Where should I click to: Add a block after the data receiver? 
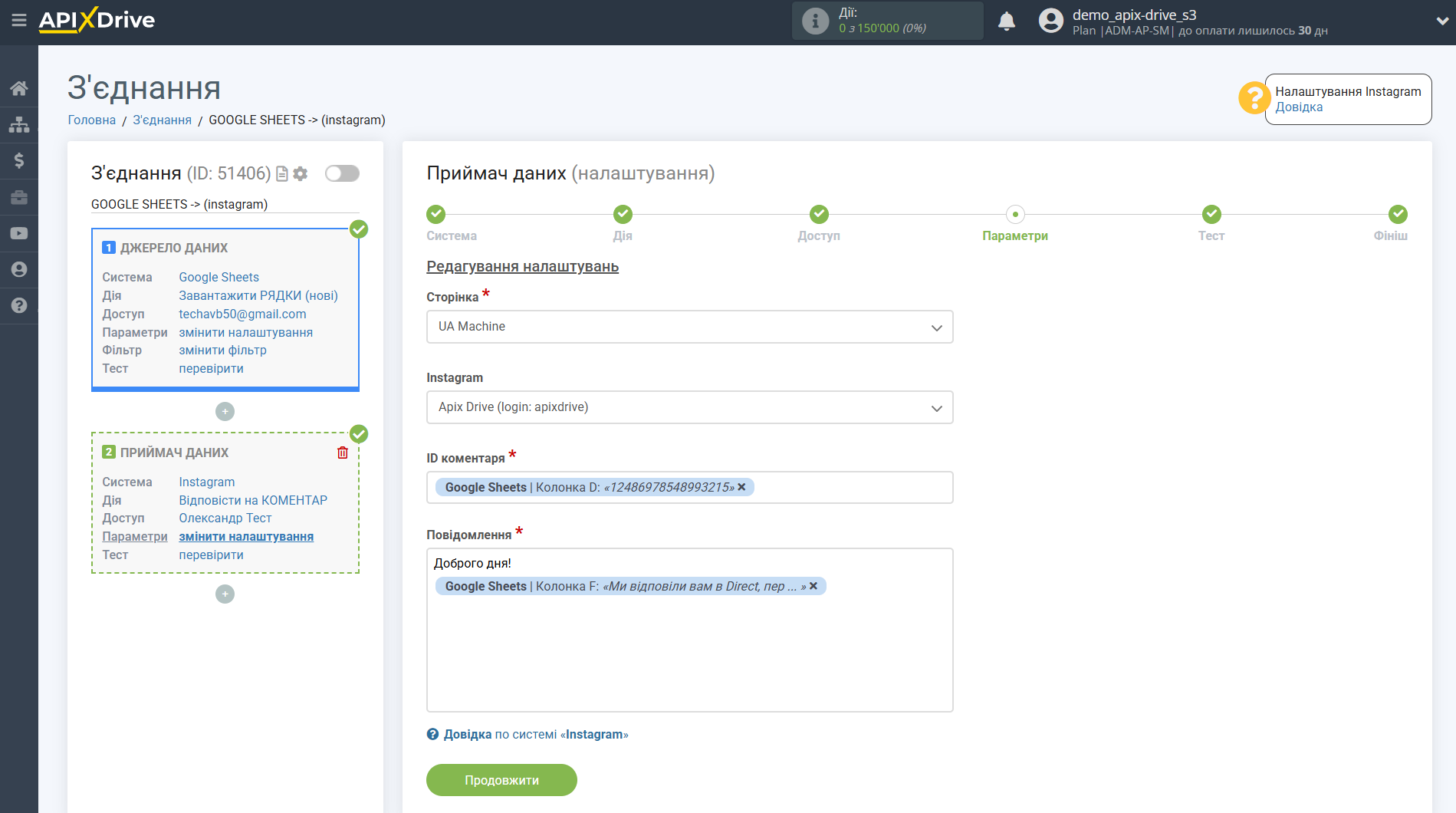pos(225,594)
